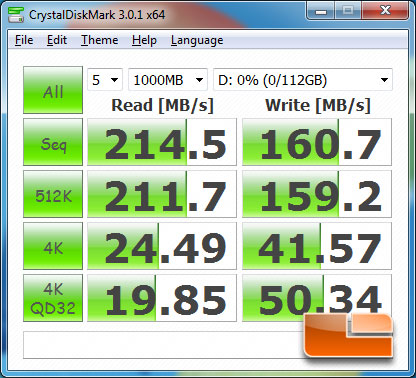Run all benchmarks with All button

pos(53,90)
